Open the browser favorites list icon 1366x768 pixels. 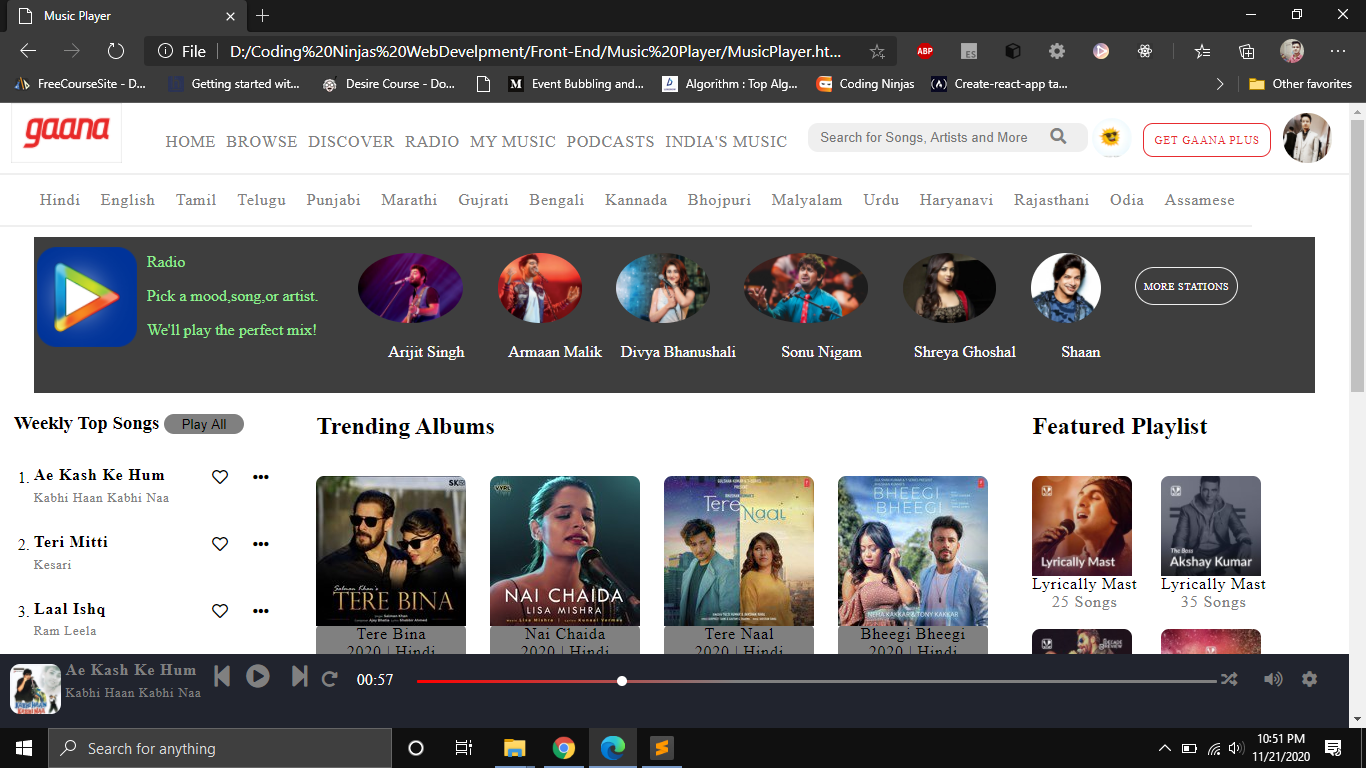(x=1202, y=51)
